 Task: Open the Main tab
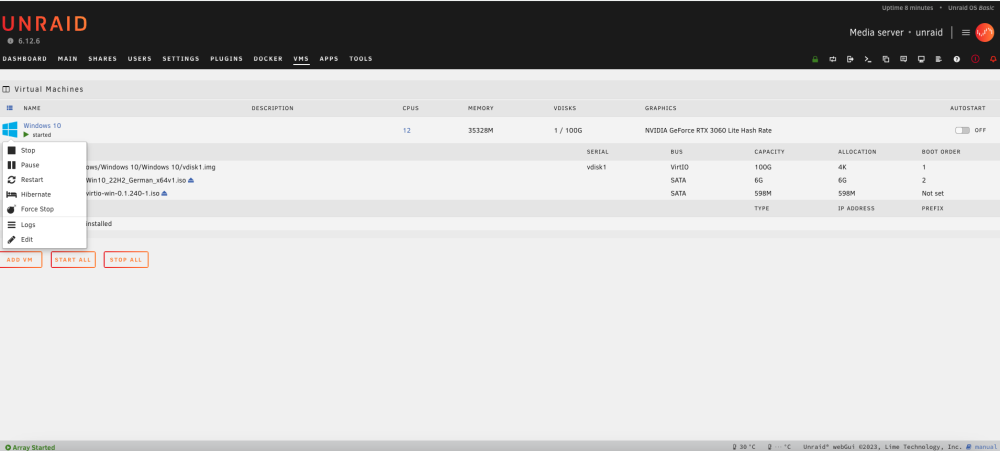[x=68, y=59]
